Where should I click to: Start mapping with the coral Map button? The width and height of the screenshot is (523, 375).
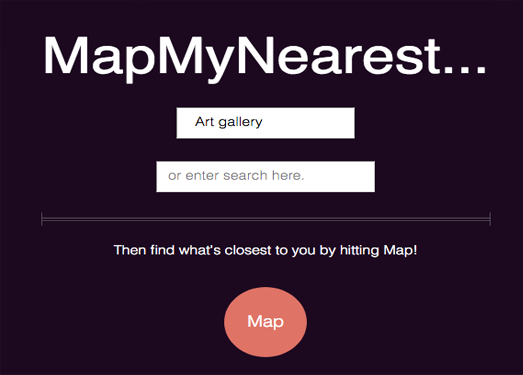266,322
